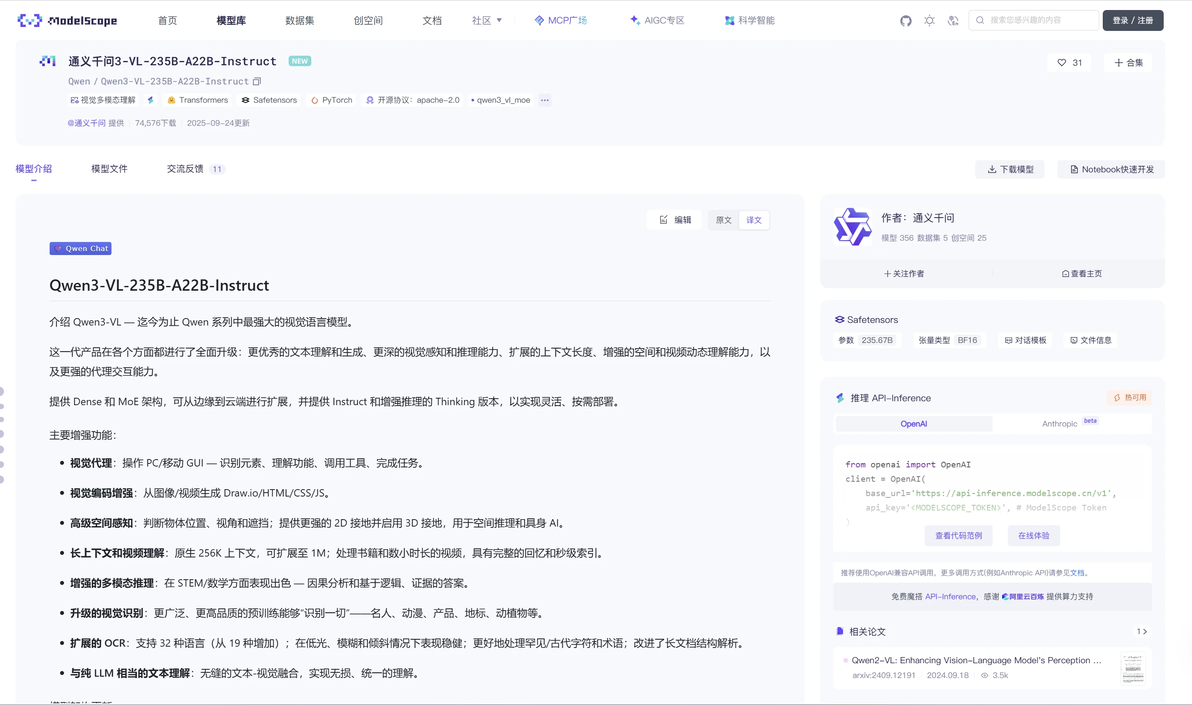Screen dimensions: 1192x705
Task: Switch README to 原文 view
Action: click(724, 220)
